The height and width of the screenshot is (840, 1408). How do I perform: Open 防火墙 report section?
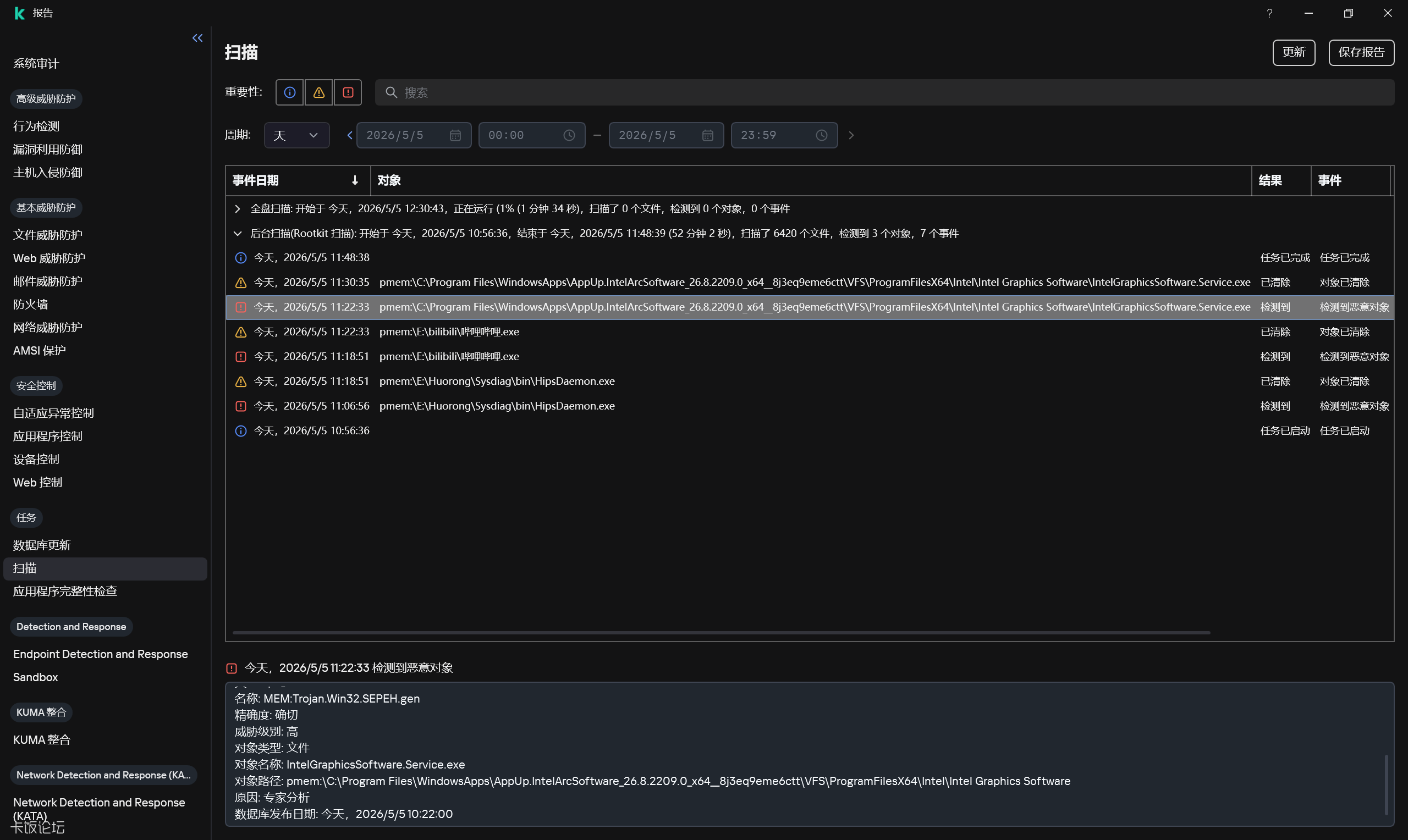31,305
